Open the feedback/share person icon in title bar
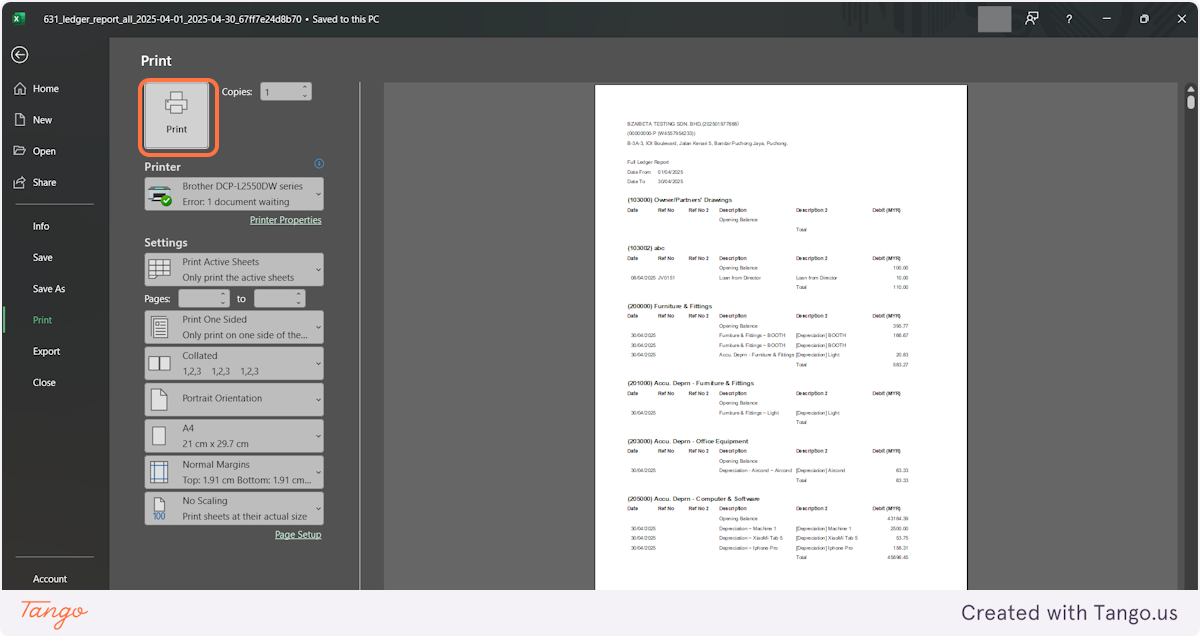1200x636 pixels. pyautogui.click(x=1032, y=19)
